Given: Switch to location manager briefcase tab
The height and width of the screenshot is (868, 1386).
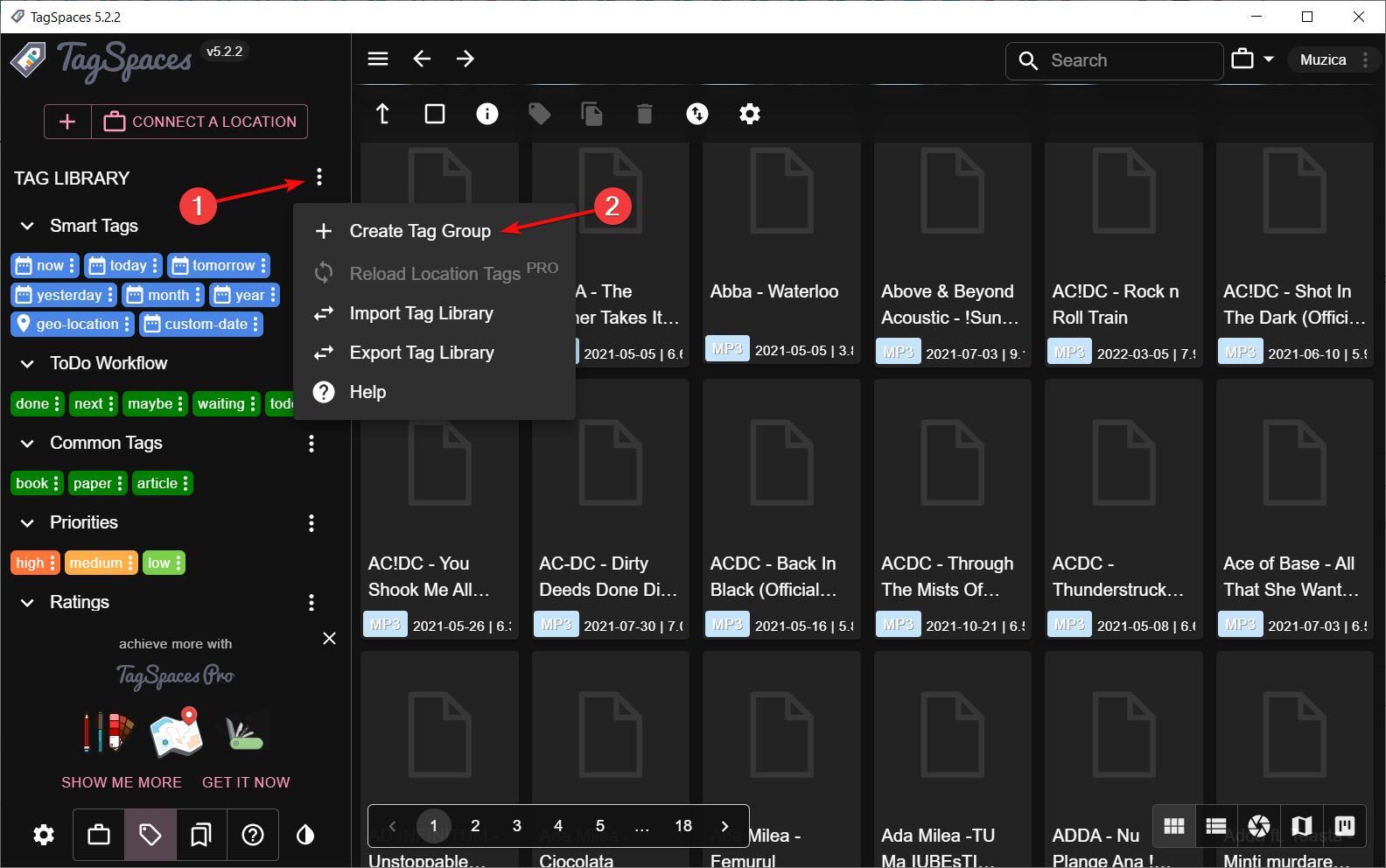Looking at the screenshot, I should point(99,835).
